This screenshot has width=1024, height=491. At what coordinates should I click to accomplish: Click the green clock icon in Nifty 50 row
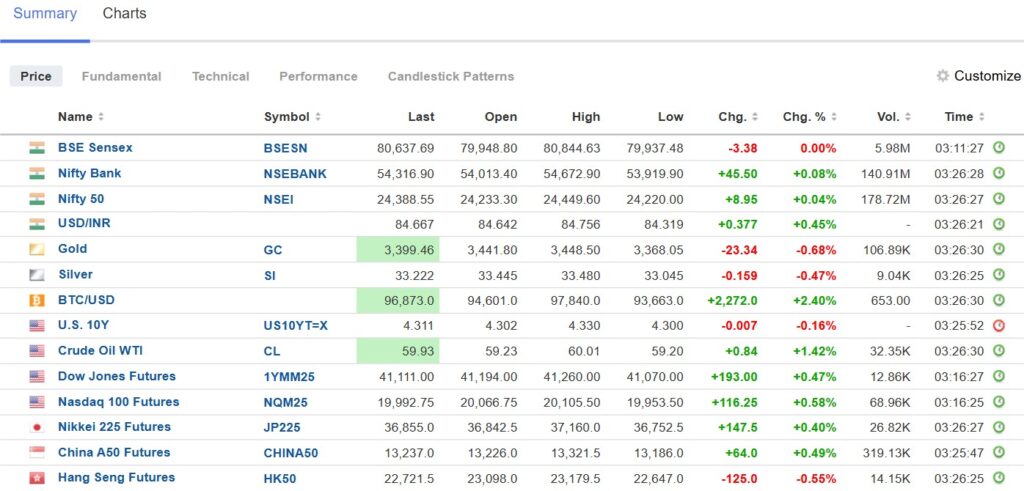(999, 198)
